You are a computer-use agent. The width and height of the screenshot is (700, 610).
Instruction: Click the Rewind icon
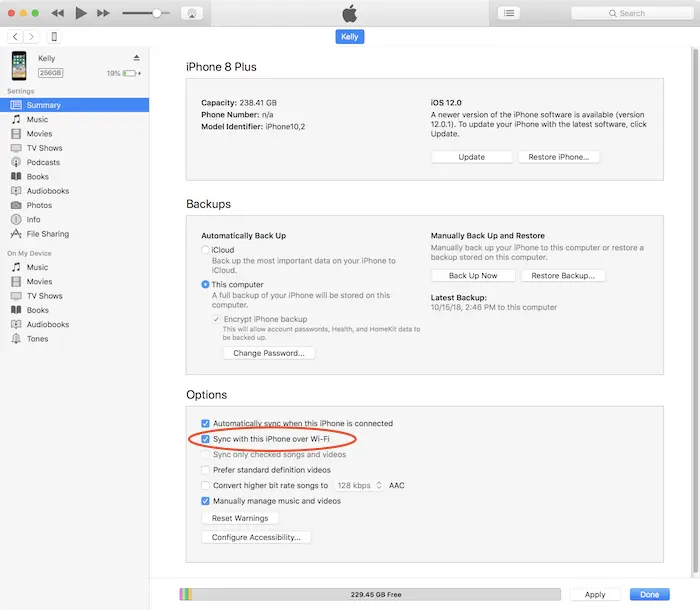tap(57, 13)
